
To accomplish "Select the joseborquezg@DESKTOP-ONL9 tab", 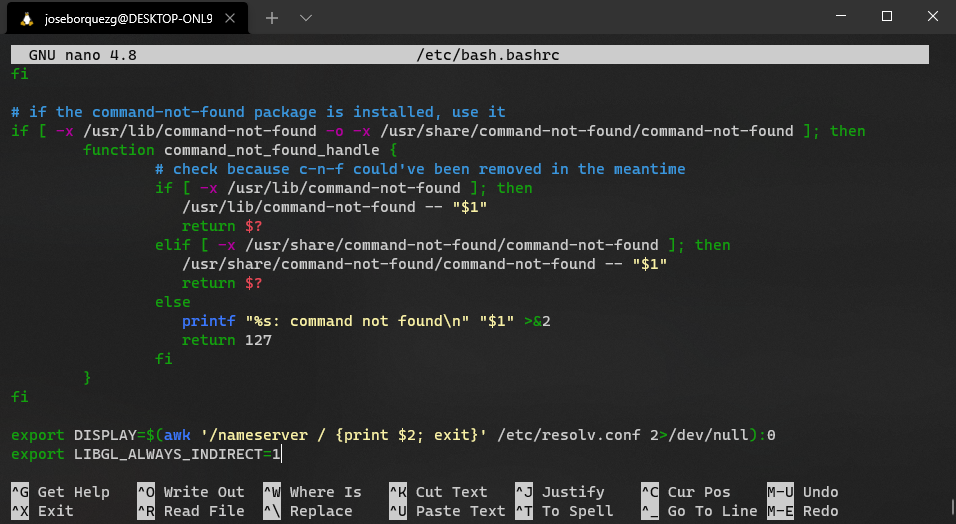I will point(127,18).
